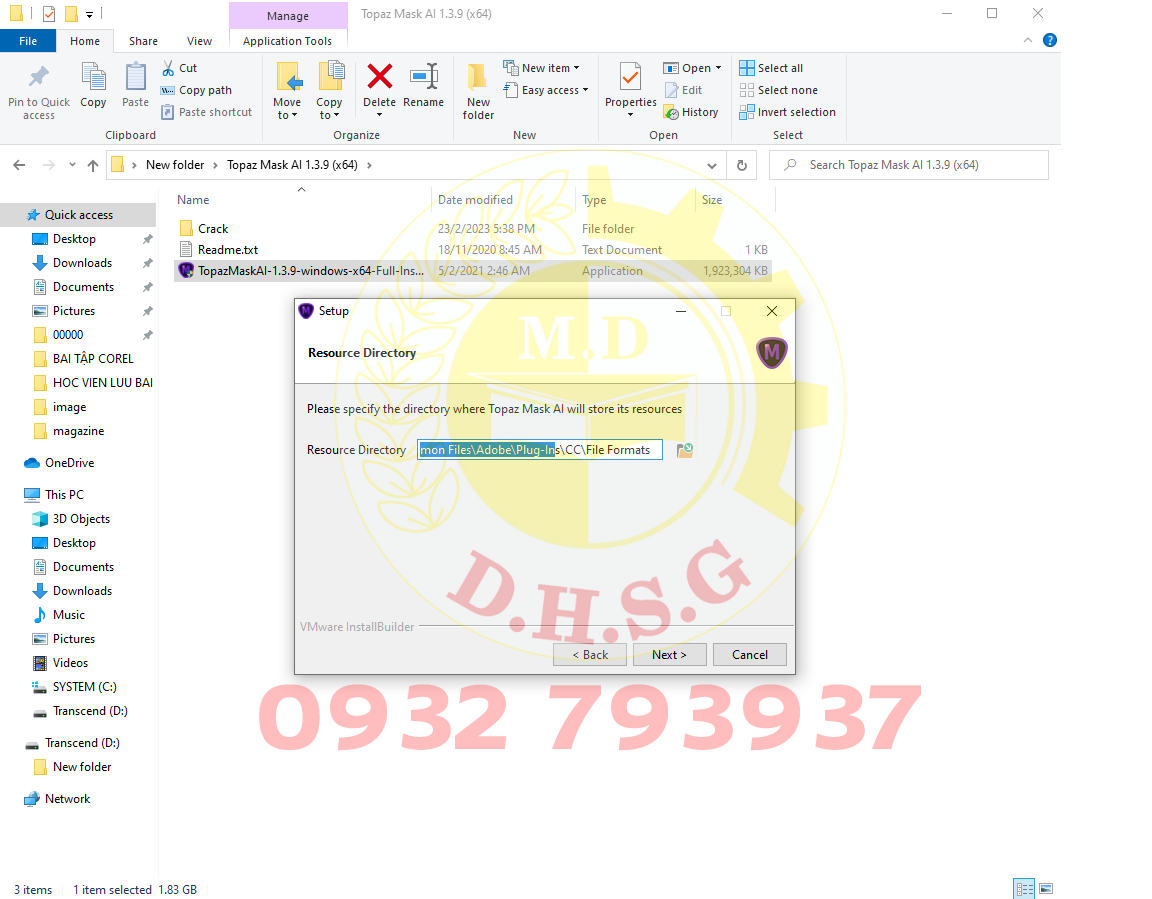
Task: Click the Paste ribbon button
Action: (135, 86)
